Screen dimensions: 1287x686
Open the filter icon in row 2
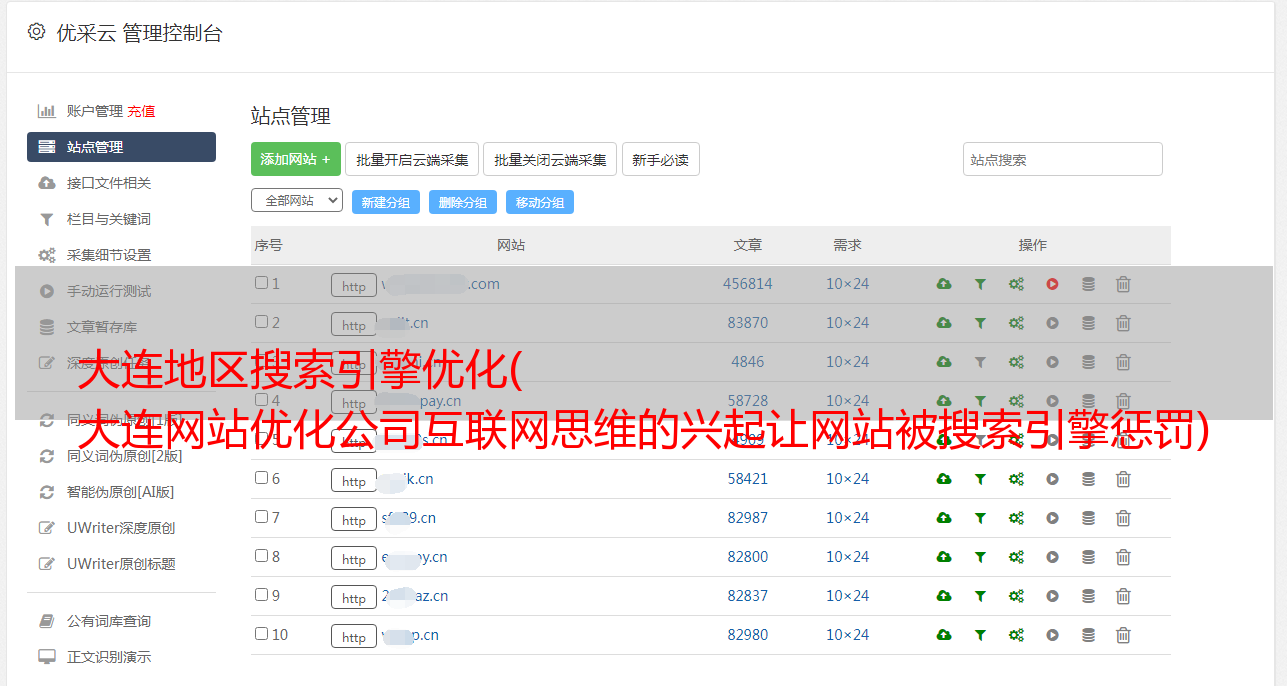[x=980, y=323]
